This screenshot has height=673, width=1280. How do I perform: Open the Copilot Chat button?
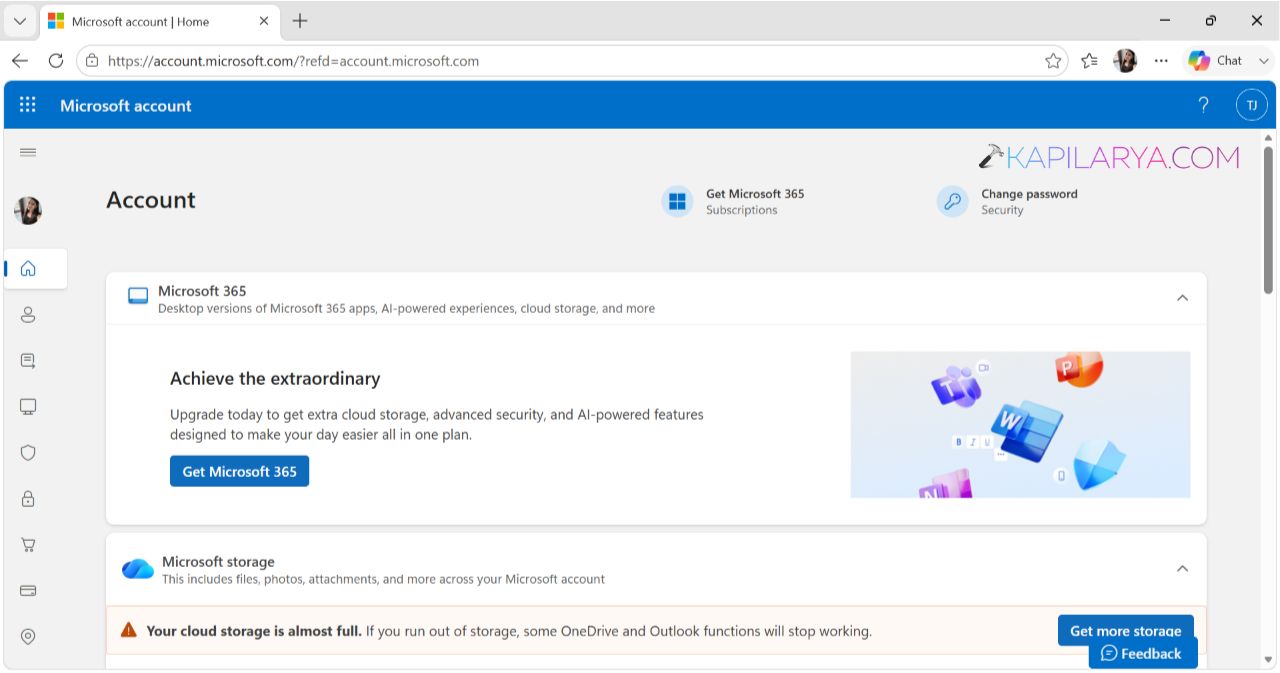1216,61
